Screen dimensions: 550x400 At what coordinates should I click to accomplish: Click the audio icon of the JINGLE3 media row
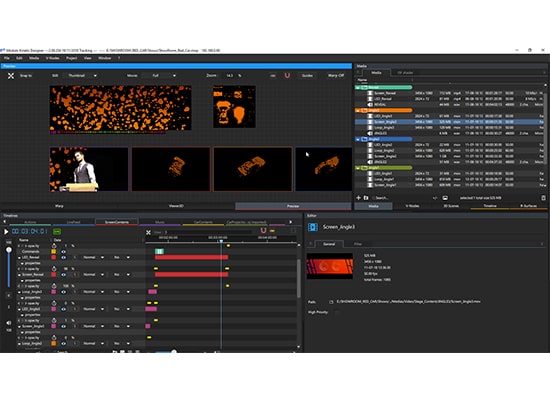(370, 133)
